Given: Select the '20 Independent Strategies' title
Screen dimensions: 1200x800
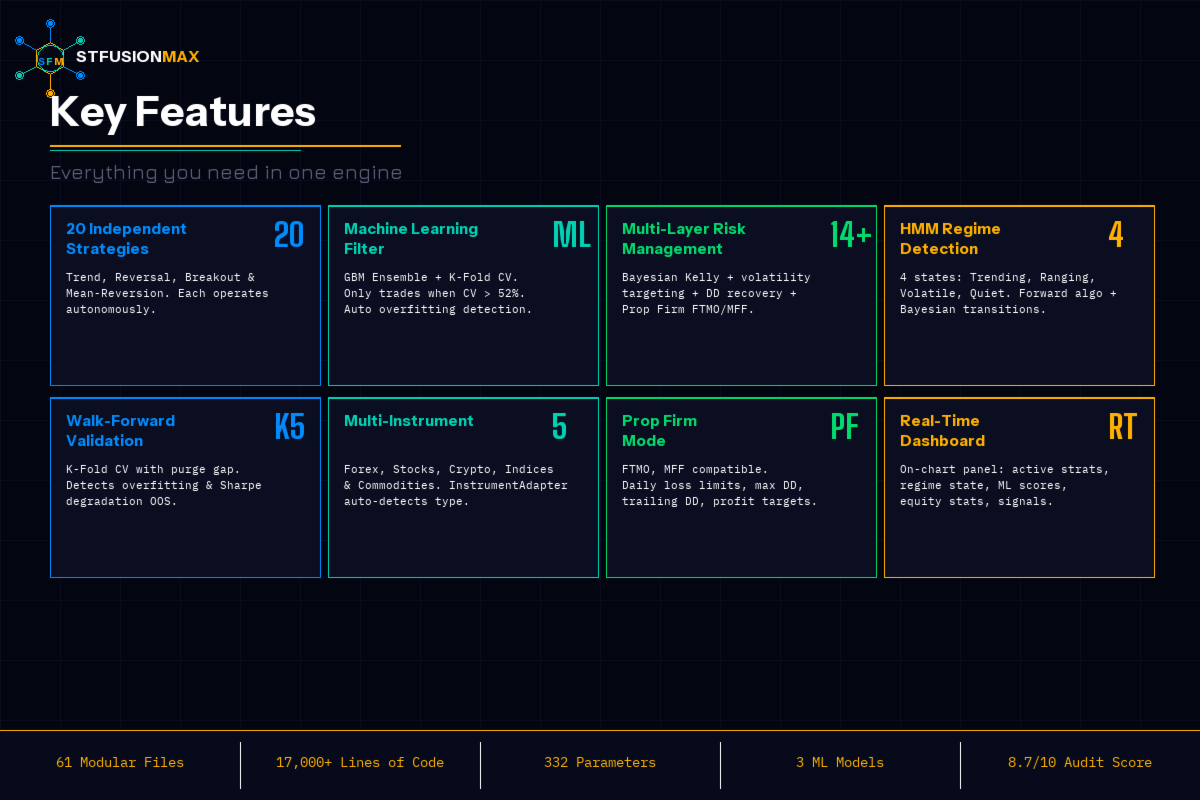Looking at the screenshot, I should click(x=126, y=239).
